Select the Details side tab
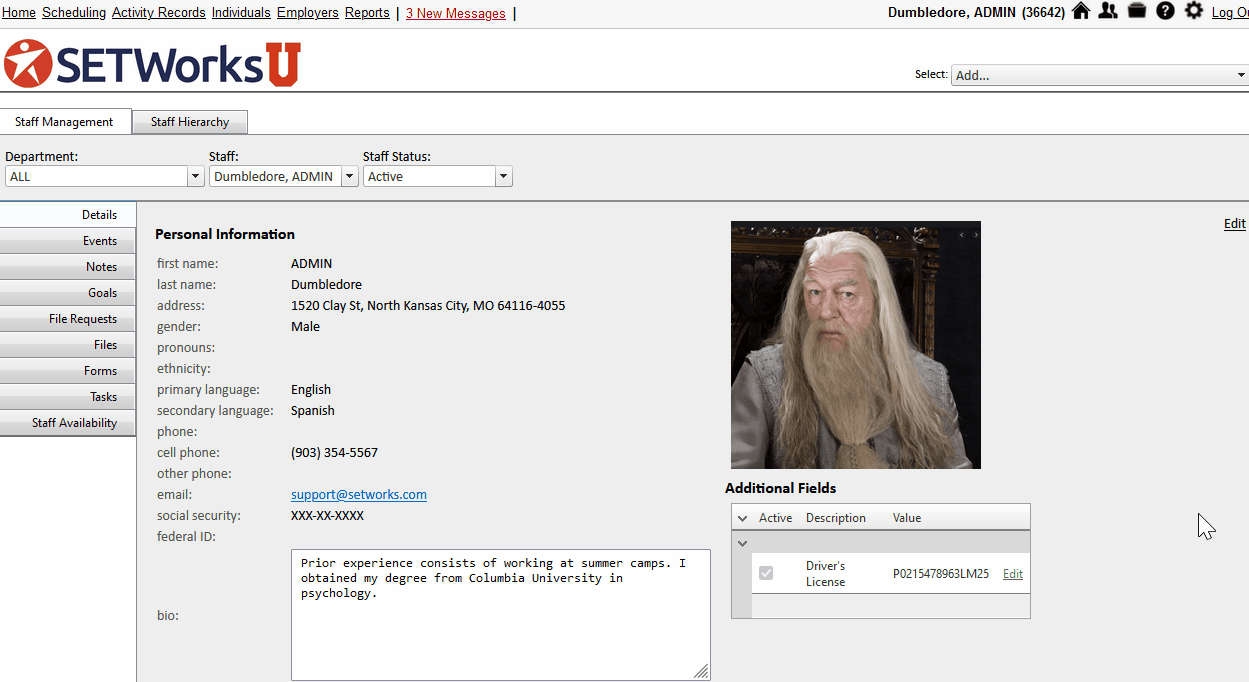The image size is (1249, 682). point(68,215)
